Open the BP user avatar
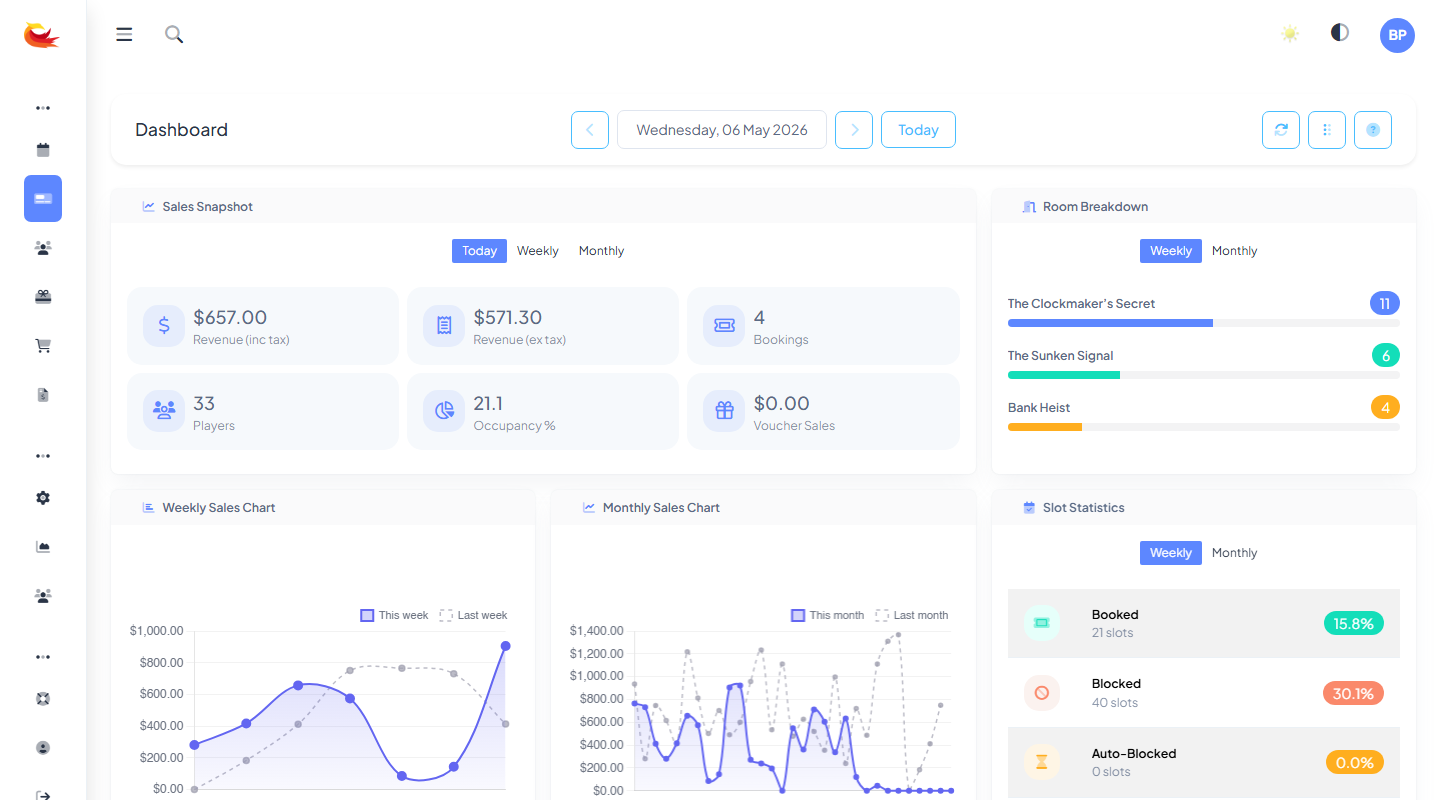The height and width of the screenshot is (800, 1440). click(1397, 35)
